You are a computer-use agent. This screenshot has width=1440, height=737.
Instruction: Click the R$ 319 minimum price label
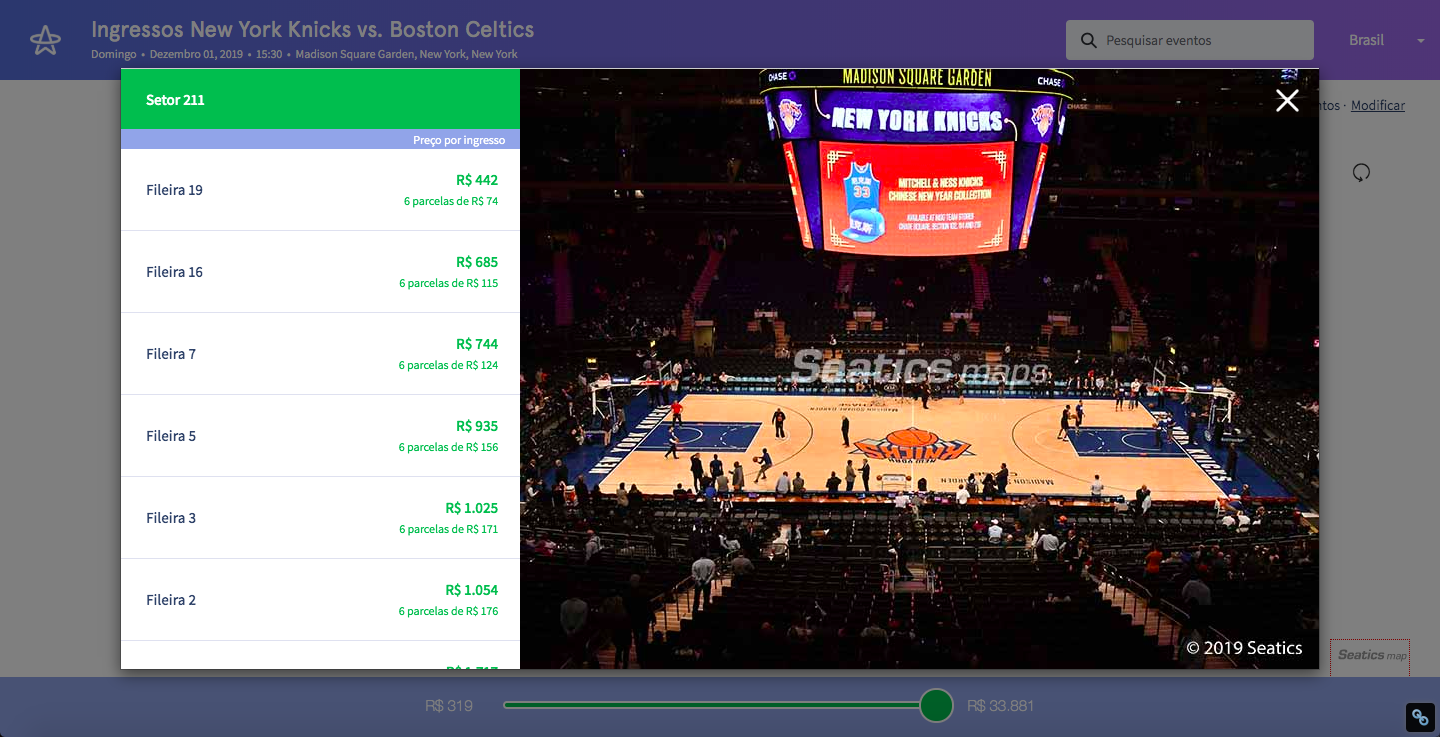point(449,706)
